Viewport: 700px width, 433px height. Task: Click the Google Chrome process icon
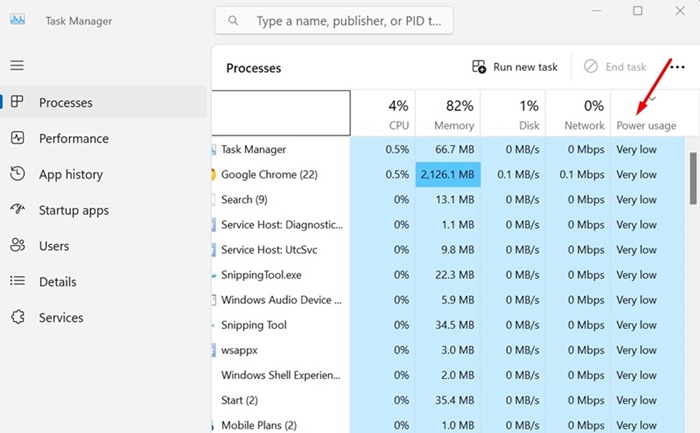(213, 175)
